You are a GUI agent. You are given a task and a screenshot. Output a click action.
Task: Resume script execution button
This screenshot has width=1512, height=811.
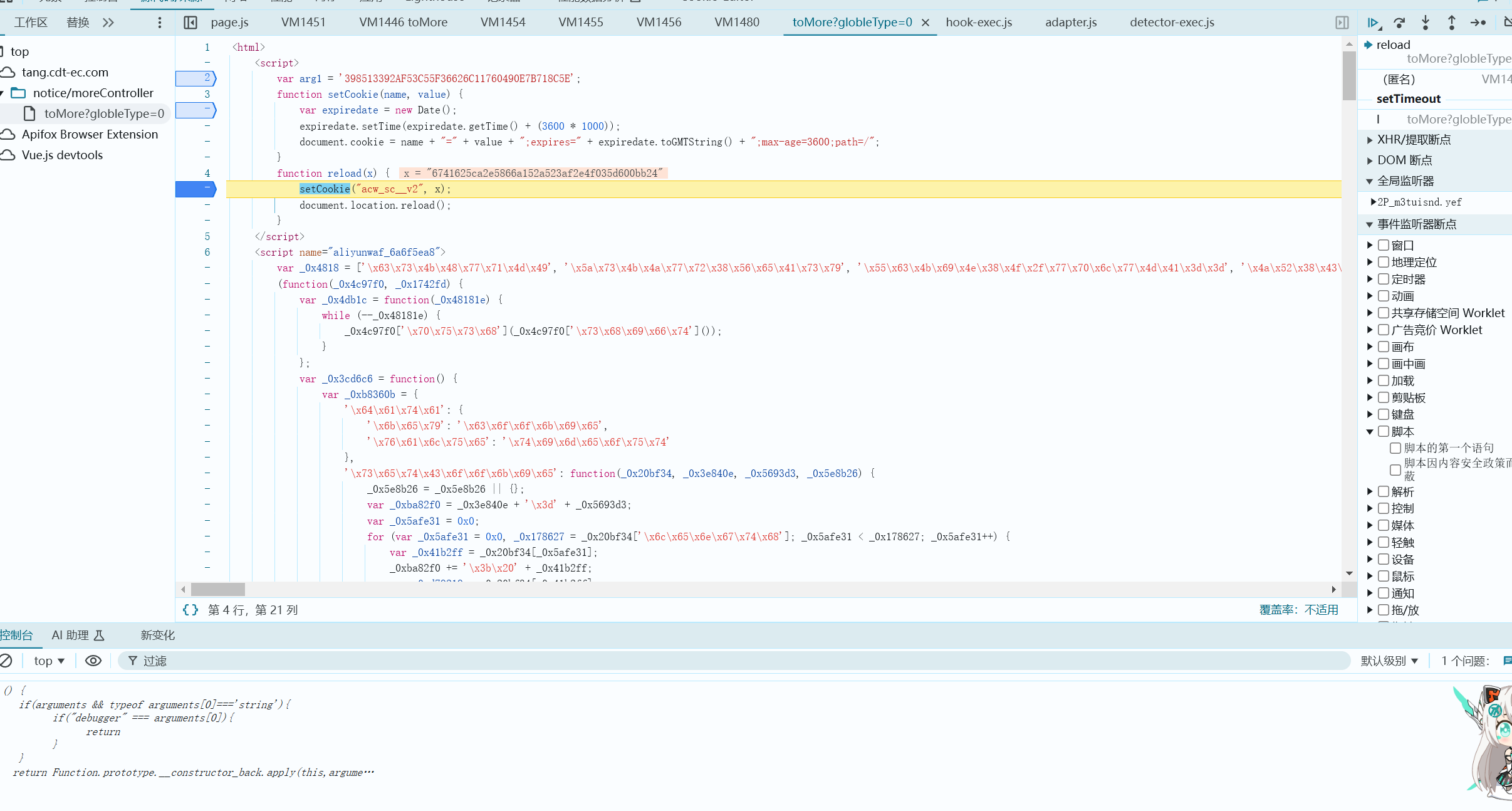pos(1373,23)
